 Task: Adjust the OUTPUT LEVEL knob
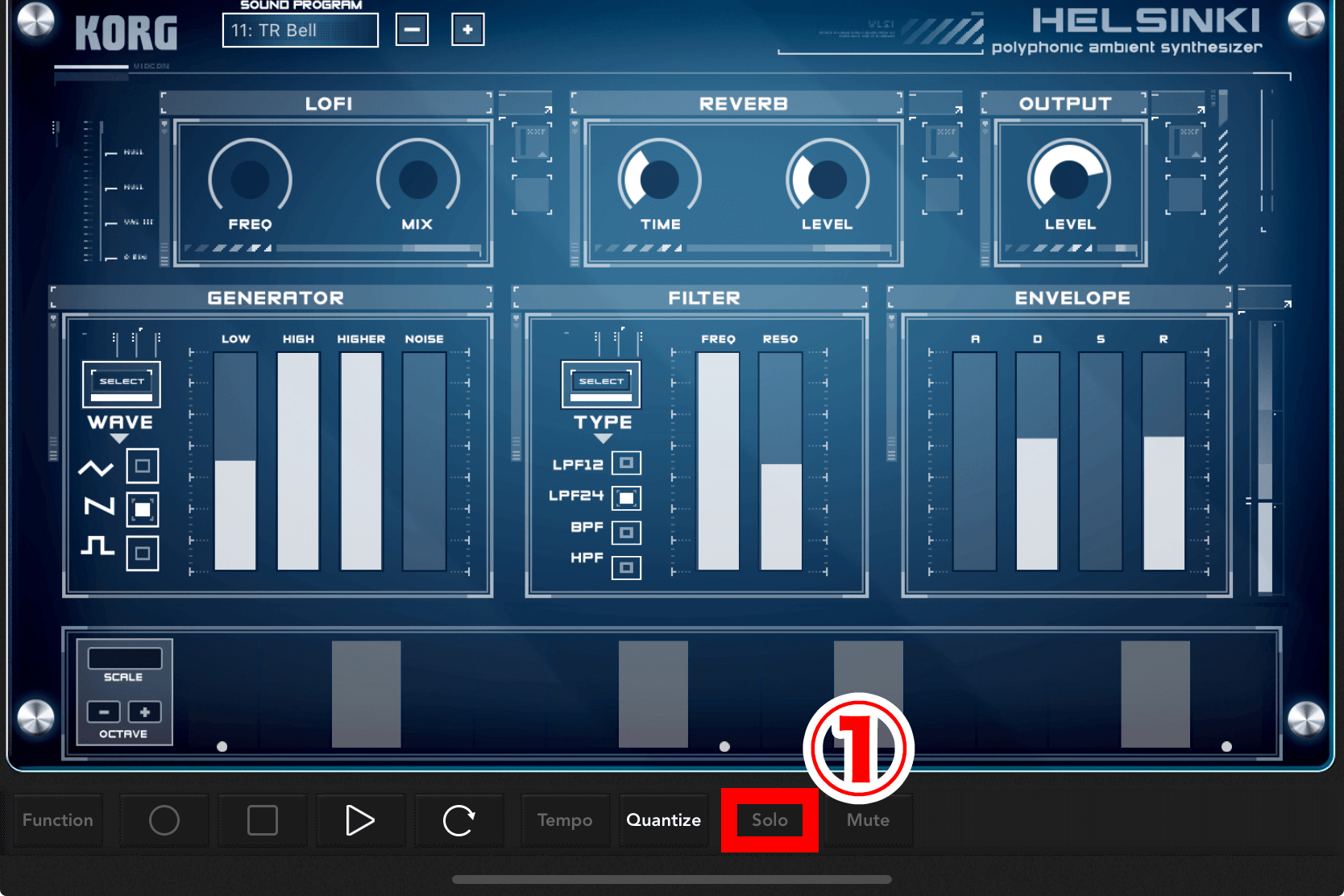coord(1069,179)
